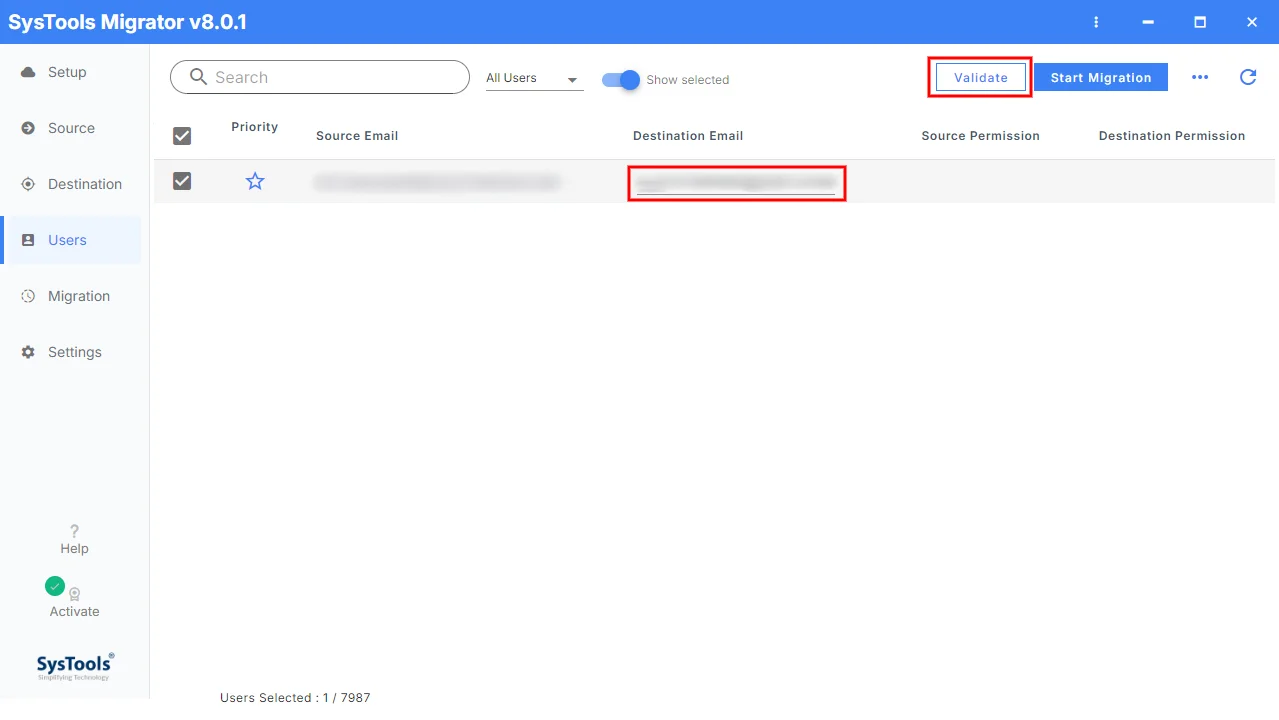Click the Validate button
Screen dimensions: 1279x720
(980, 77)
